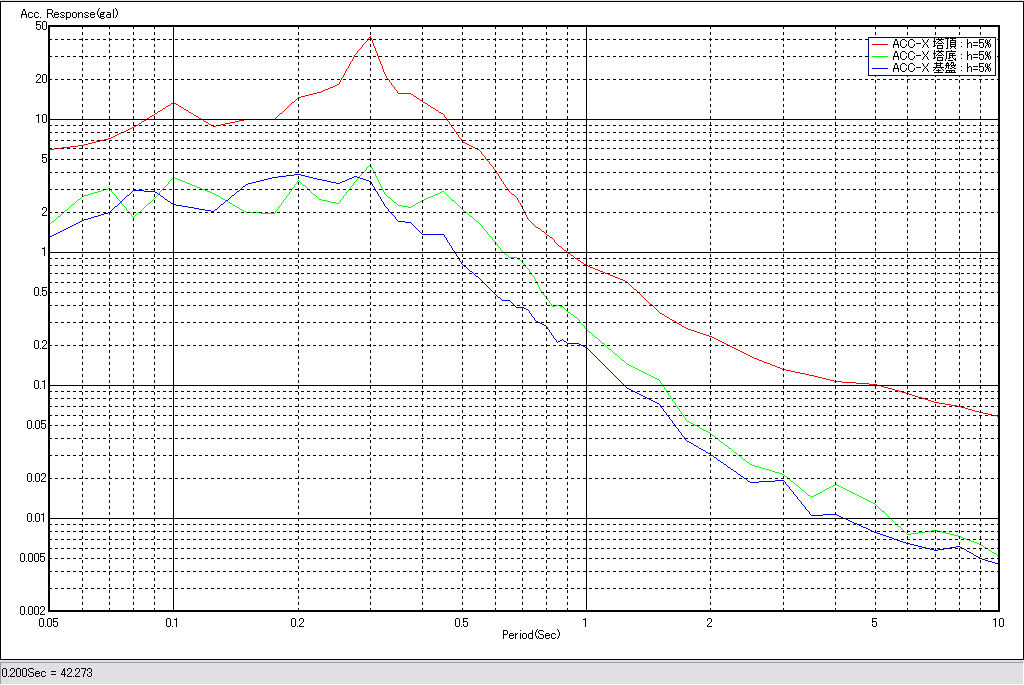Click the Y-axis tick label '0.05'
This screenshot has width=1024, height=685.
(x=37, y=425)
